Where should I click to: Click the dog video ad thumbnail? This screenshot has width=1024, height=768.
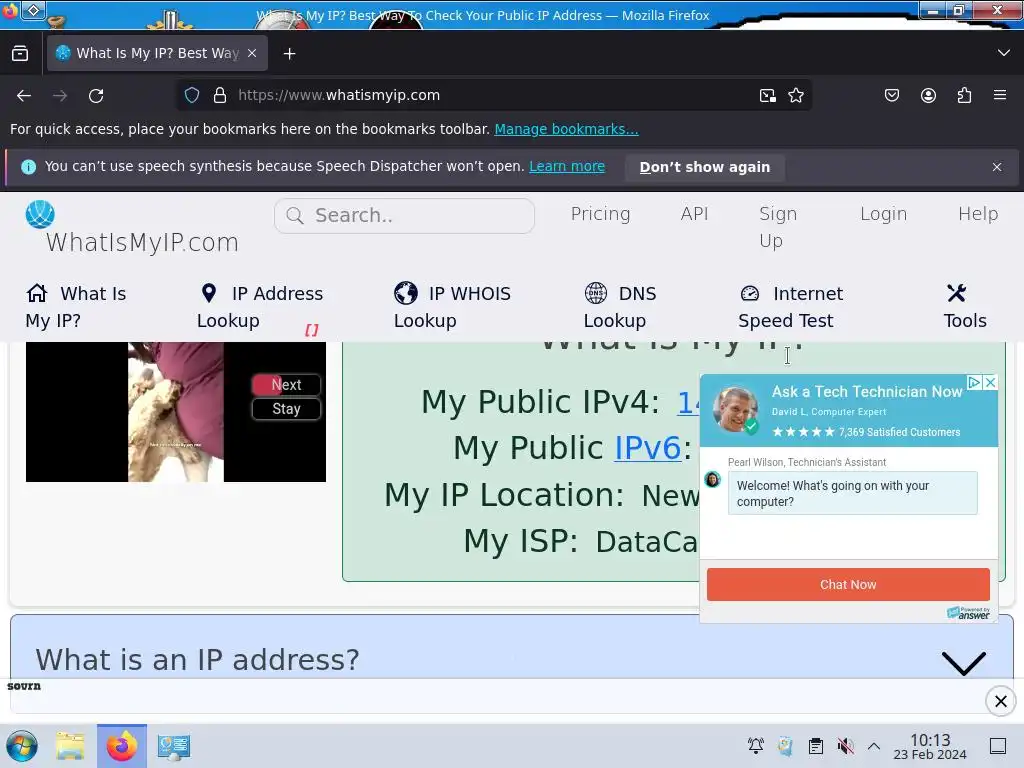(176, 412)
